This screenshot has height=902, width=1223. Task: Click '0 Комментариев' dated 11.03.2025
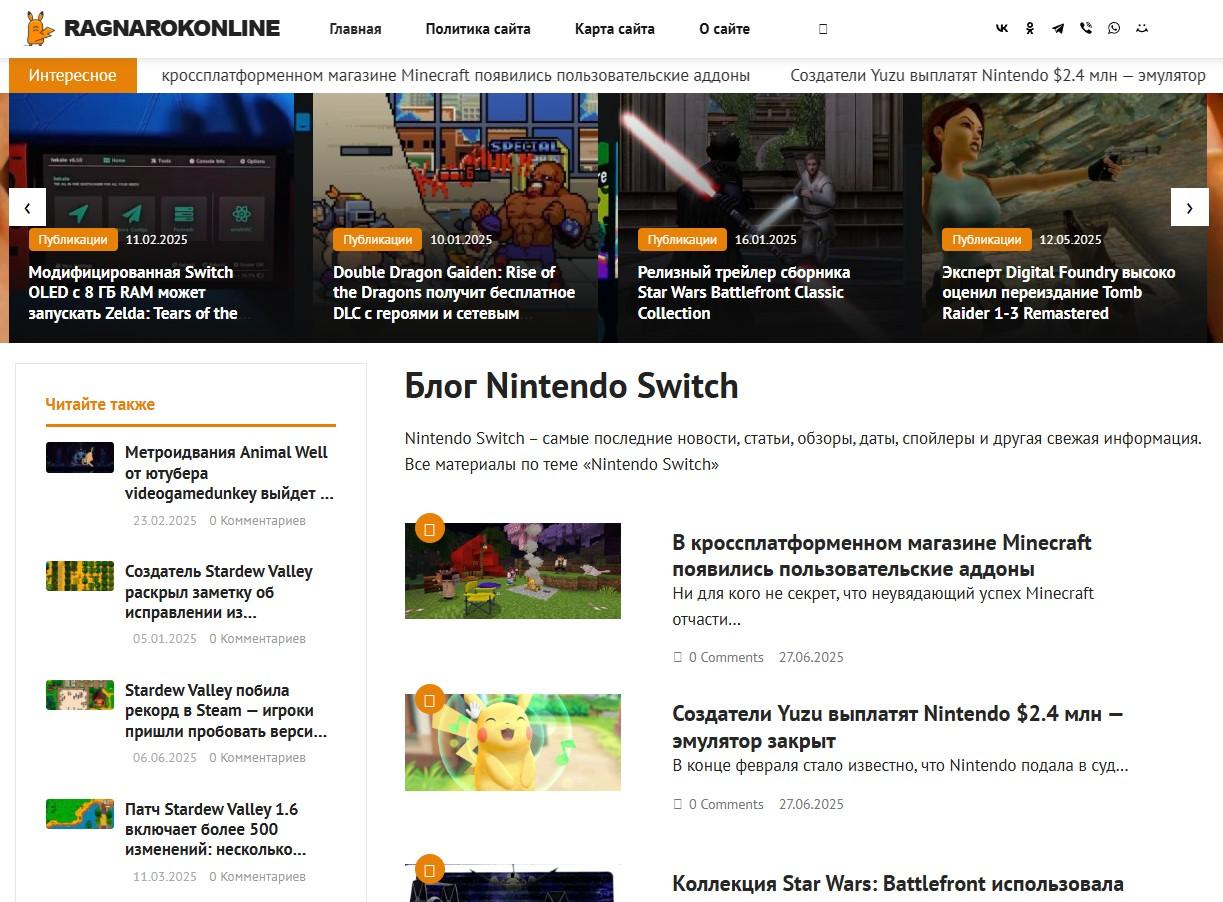[257, 876]
